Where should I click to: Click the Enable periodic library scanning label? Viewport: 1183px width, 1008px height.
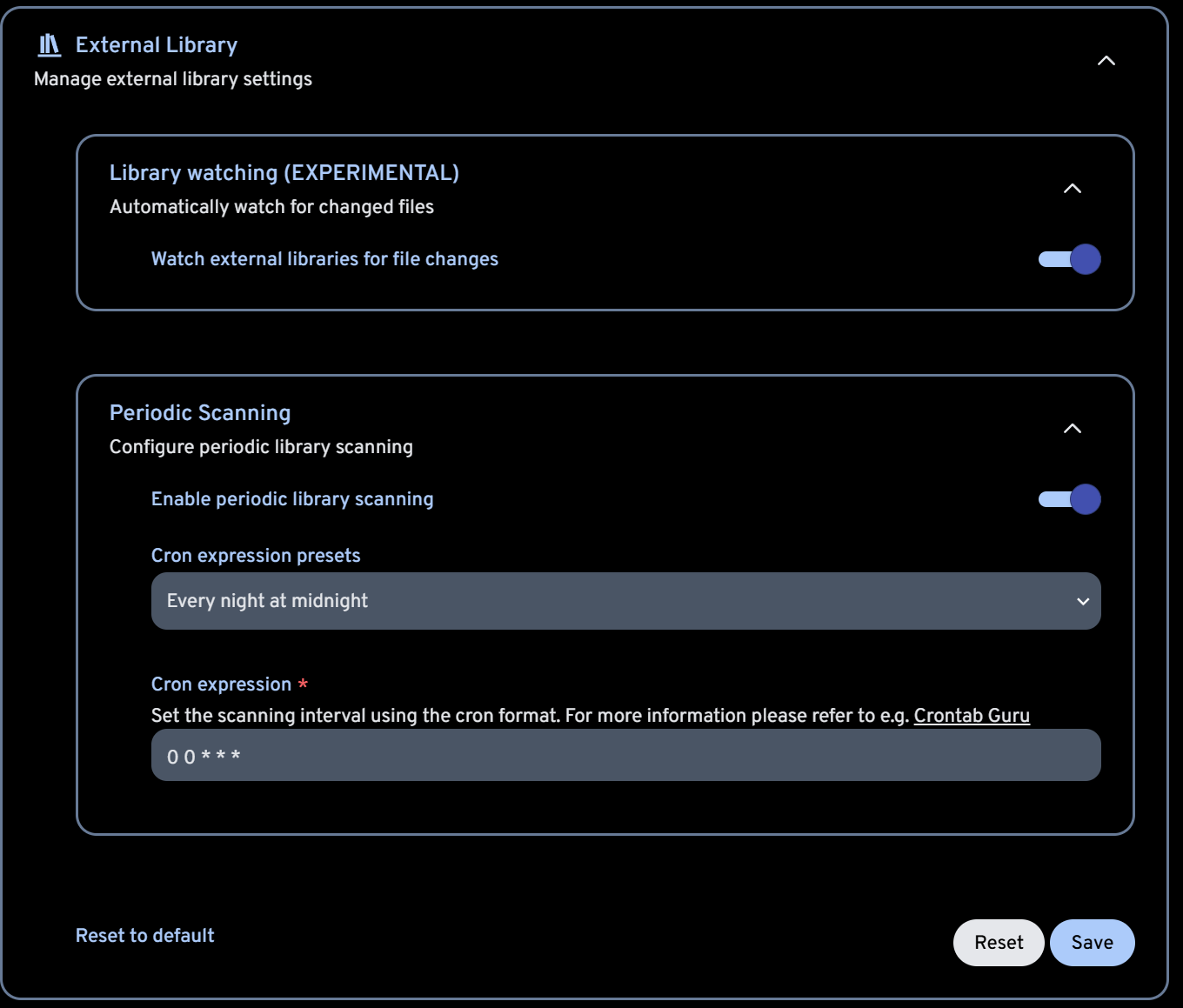click(x=292, y=499)
